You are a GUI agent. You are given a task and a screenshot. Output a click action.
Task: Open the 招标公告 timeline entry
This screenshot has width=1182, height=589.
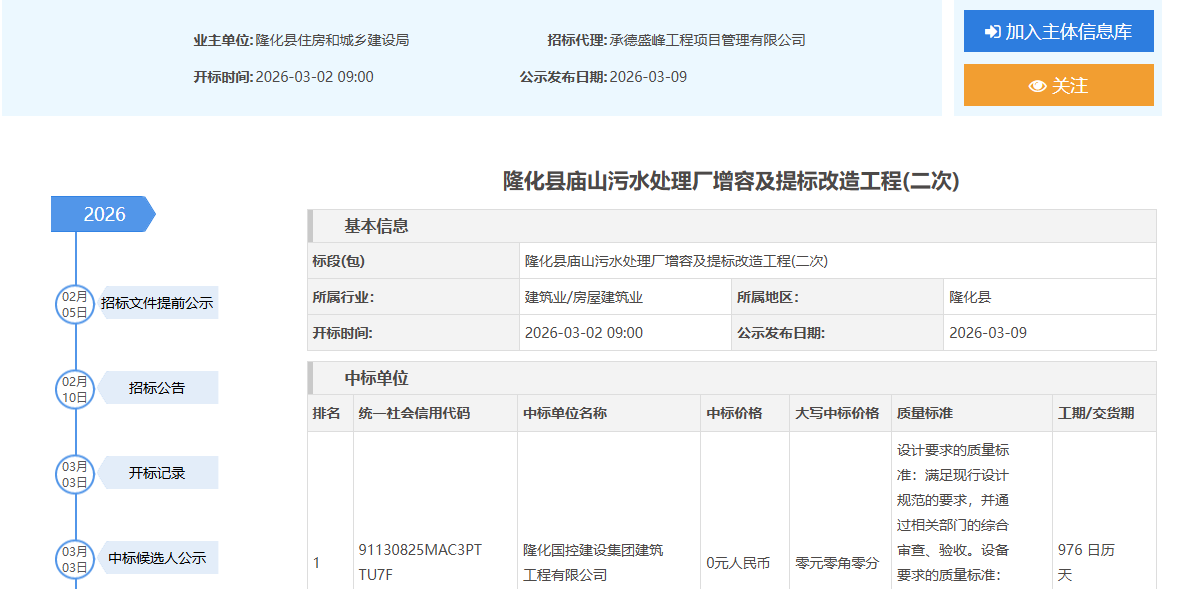[x=157, y=388]
